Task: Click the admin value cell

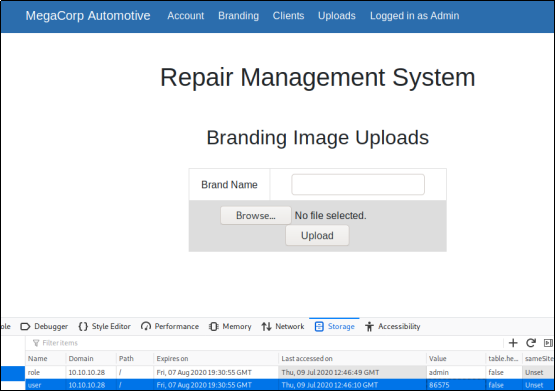Action: tap(456, 372)
